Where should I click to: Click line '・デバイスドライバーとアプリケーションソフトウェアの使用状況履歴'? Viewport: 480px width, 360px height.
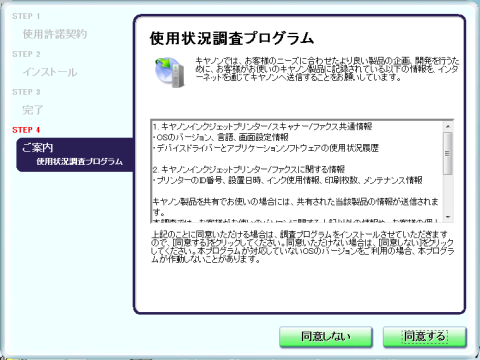pyautogui.click(x=266, y=148)
